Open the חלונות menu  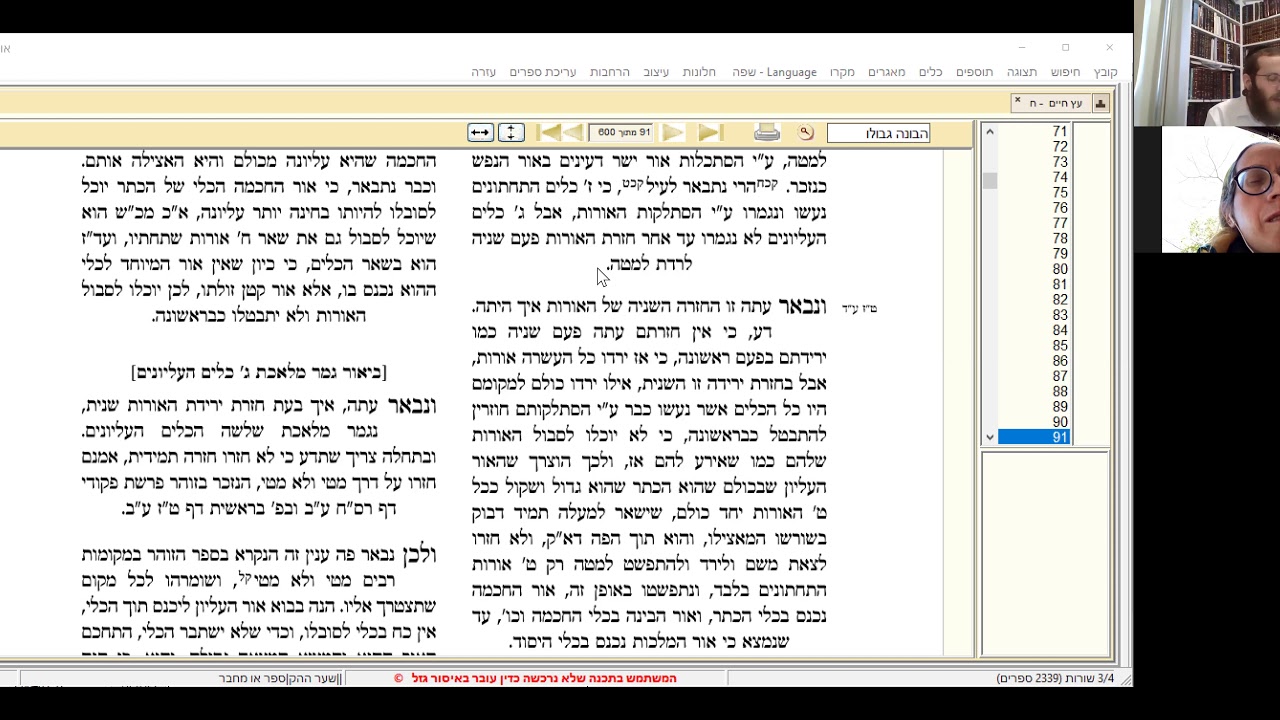pos(699,72)
